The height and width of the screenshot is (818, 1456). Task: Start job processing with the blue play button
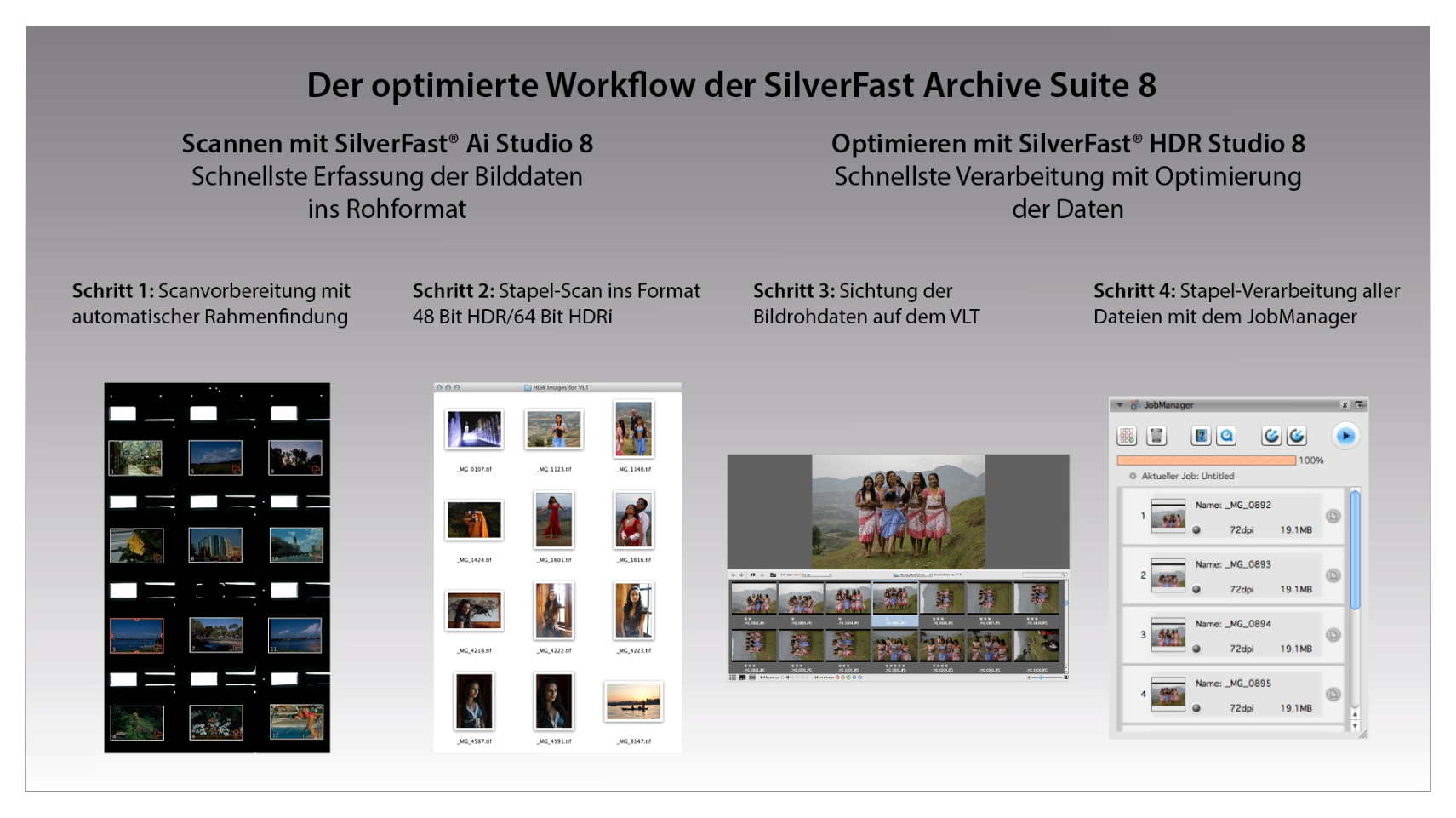coord(1345,436)
